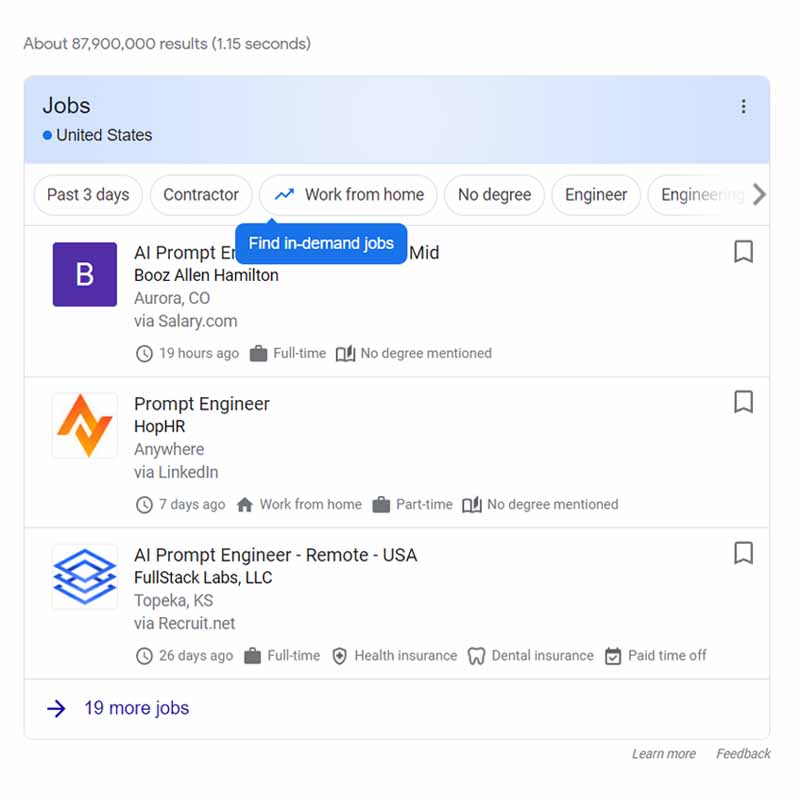Click the FullStack Labs blue logo
The height and width of the screenshot is (800, 800).
point(85,577)
